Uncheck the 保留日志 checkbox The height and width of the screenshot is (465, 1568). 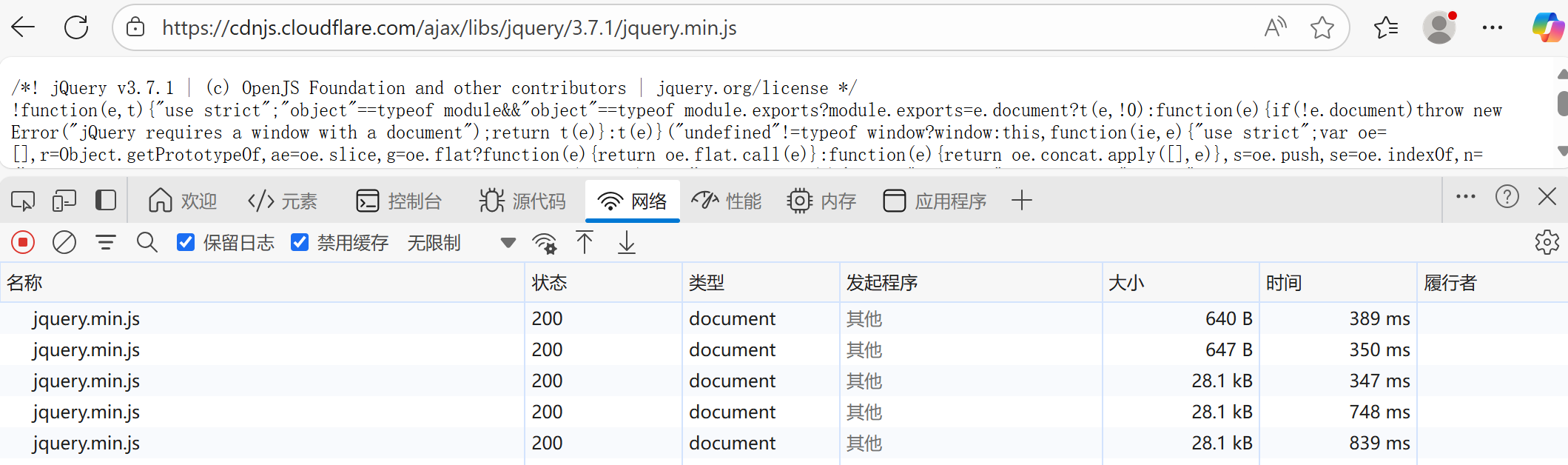[x=186, y=242]
